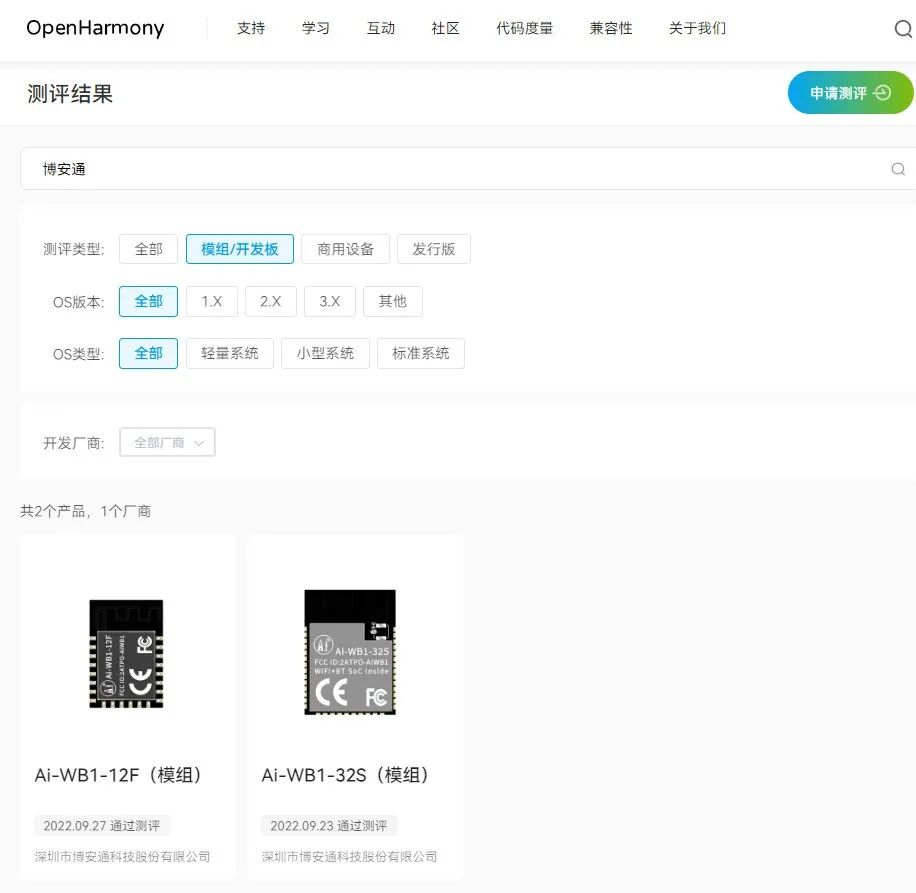
Task: Filter by OS version 1.X
Action: click(211, 301)
